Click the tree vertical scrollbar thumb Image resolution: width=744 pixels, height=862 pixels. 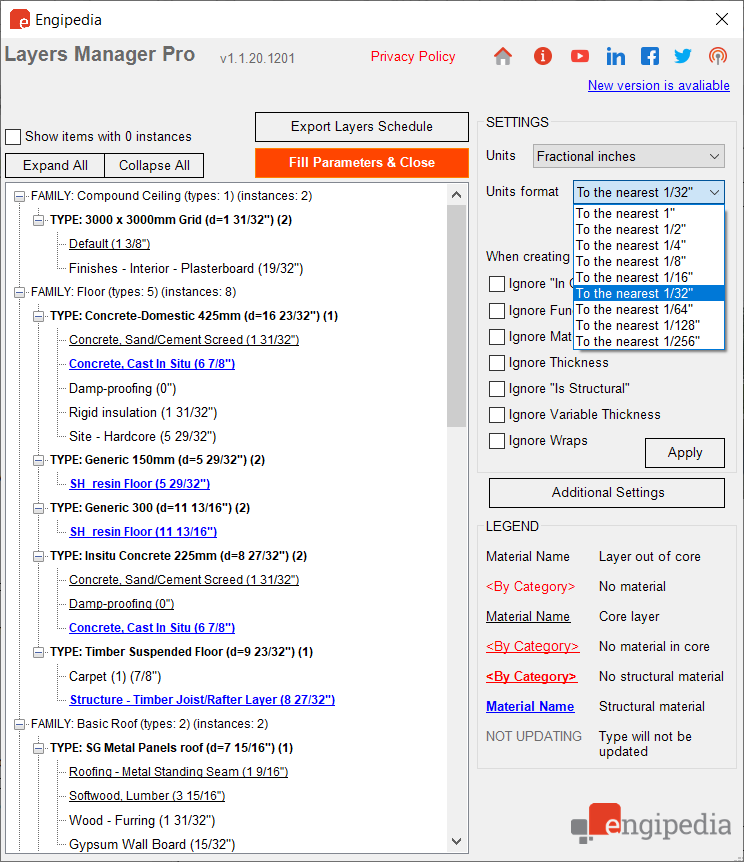[x=456, y=316]
